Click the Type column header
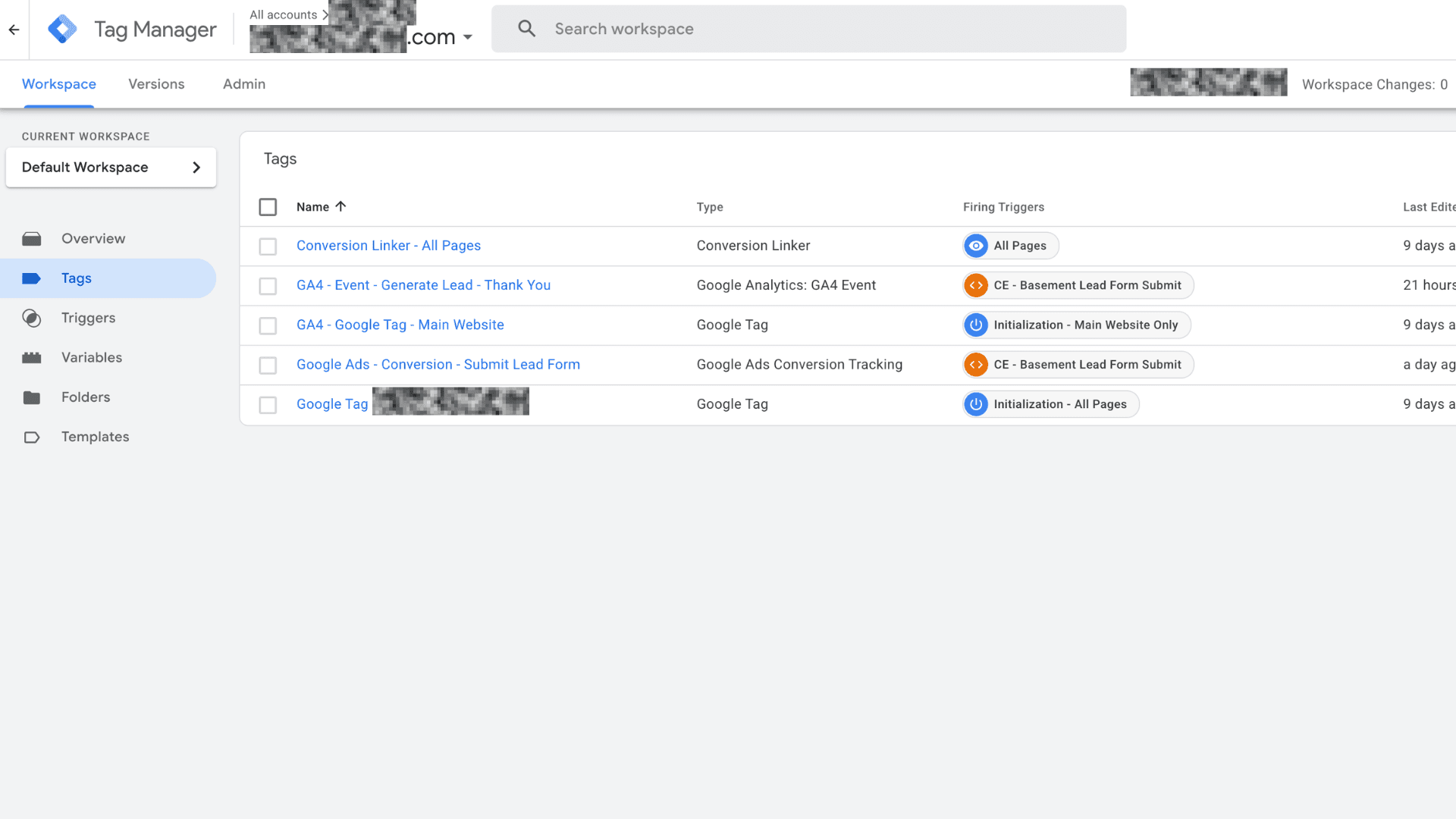The width and height of the screenshot is (1456, 819). click(710, 207)
